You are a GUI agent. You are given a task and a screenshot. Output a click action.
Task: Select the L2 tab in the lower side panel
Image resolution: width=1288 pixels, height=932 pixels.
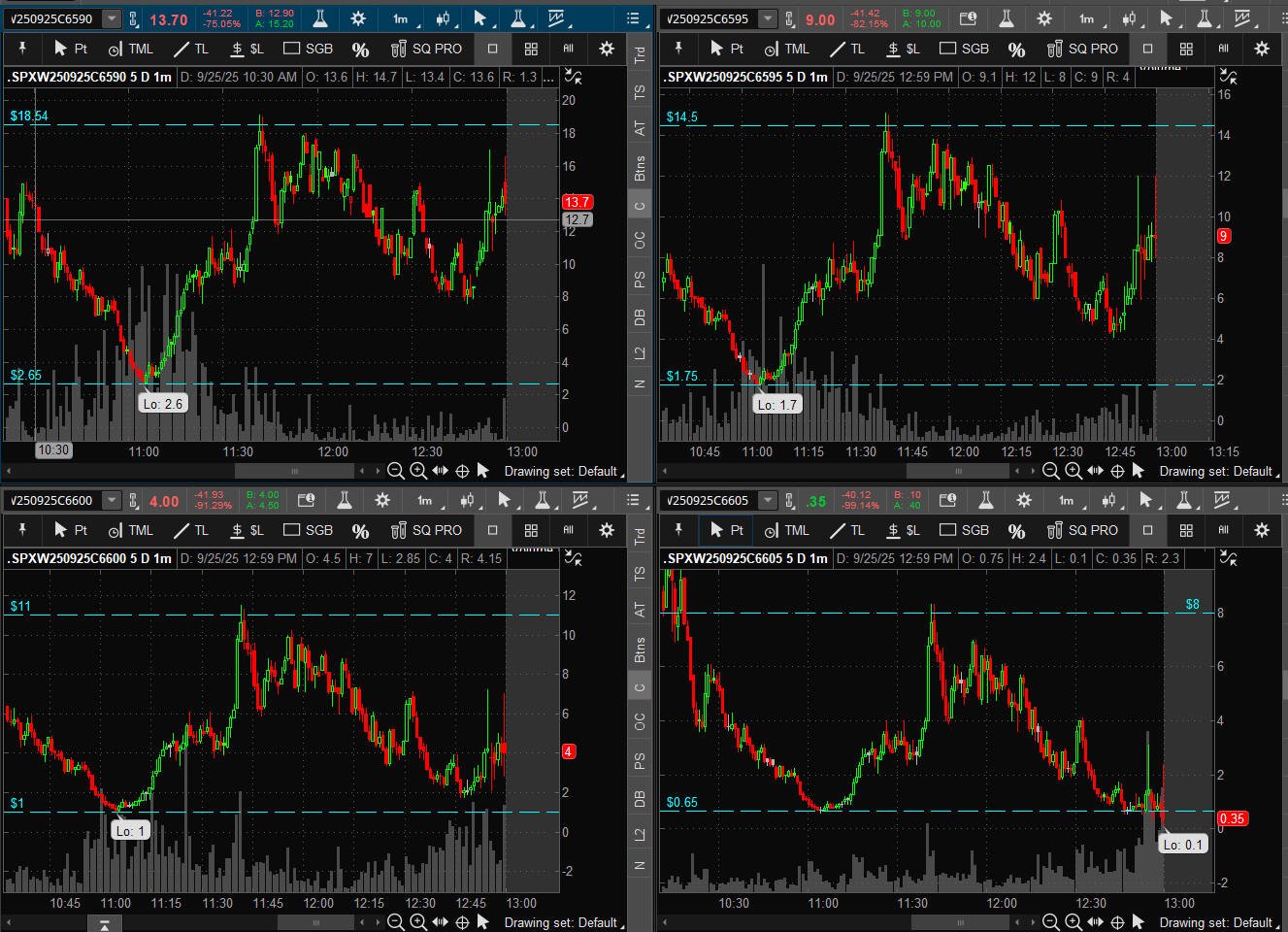point(640,835)
